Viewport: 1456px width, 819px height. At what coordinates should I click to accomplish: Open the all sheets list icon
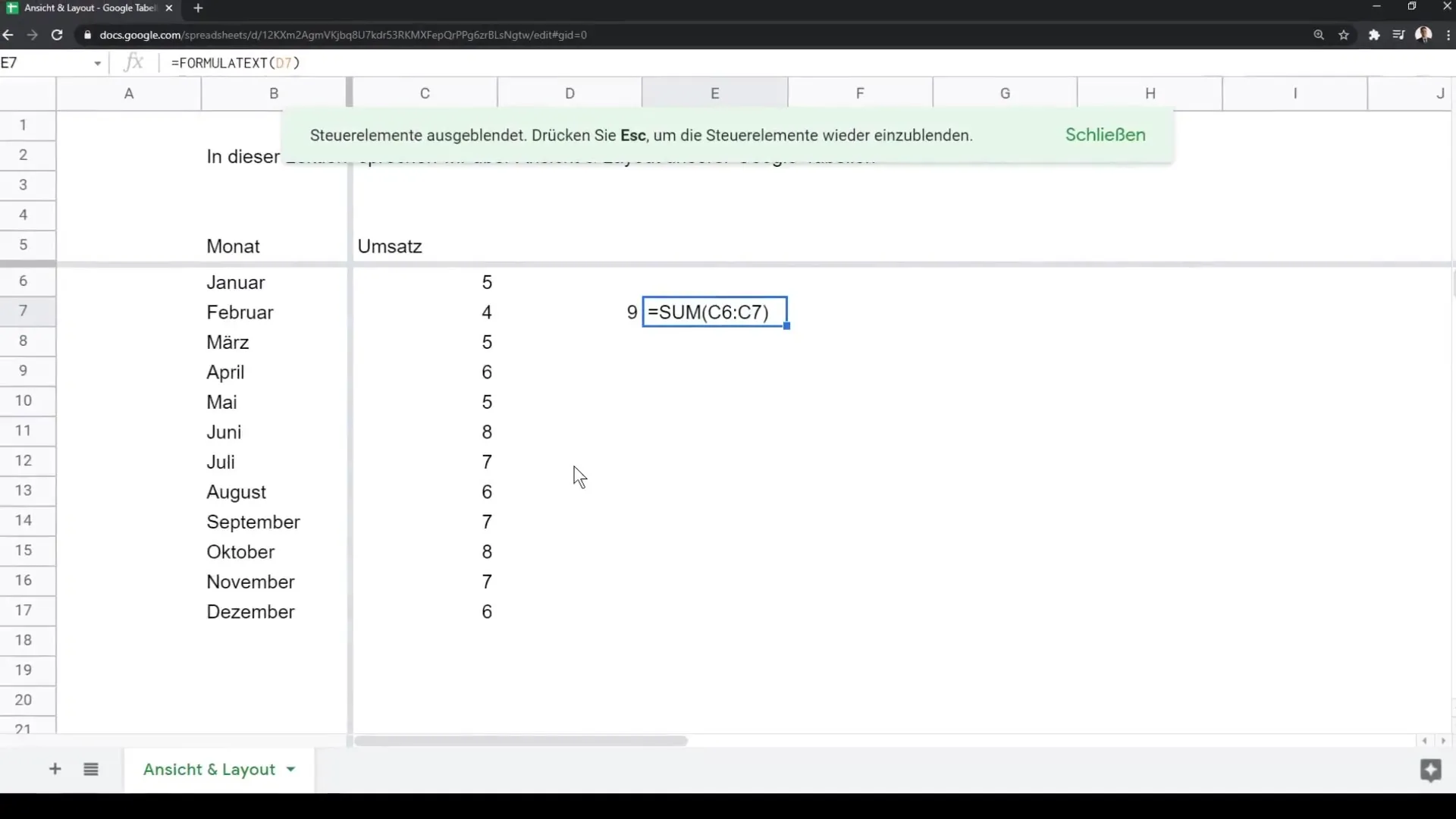coord(91,769)
